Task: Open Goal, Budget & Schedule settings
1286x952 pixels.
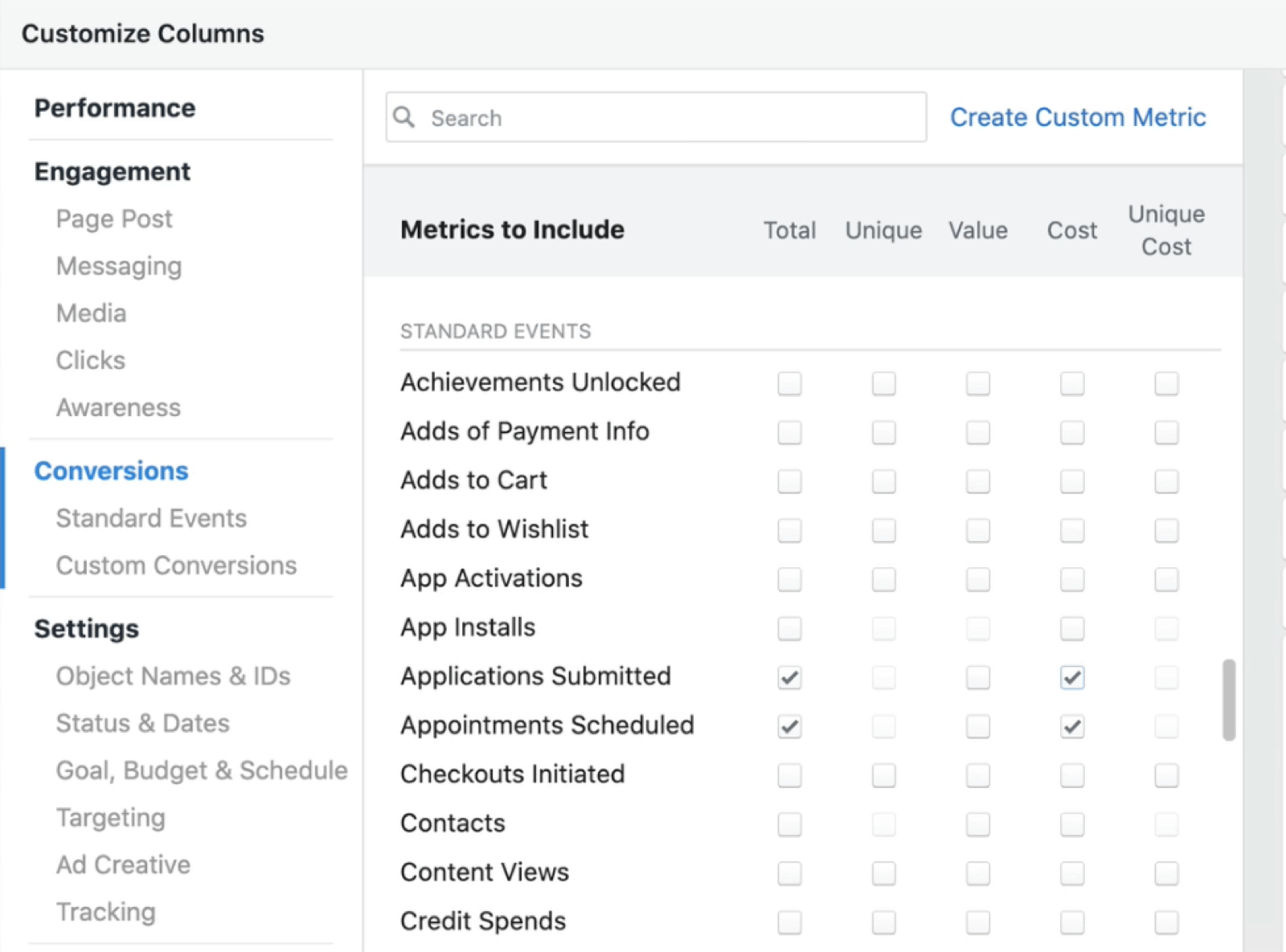Action: tap(202, 770)
